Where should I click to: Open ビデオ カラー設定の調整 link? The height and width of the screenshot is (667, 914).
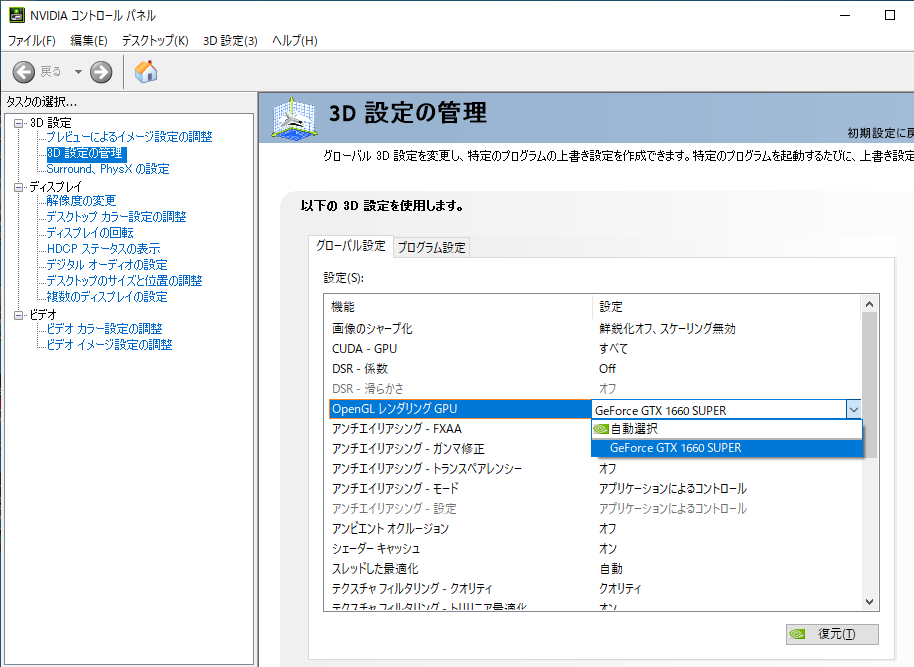tap(104, 329)
